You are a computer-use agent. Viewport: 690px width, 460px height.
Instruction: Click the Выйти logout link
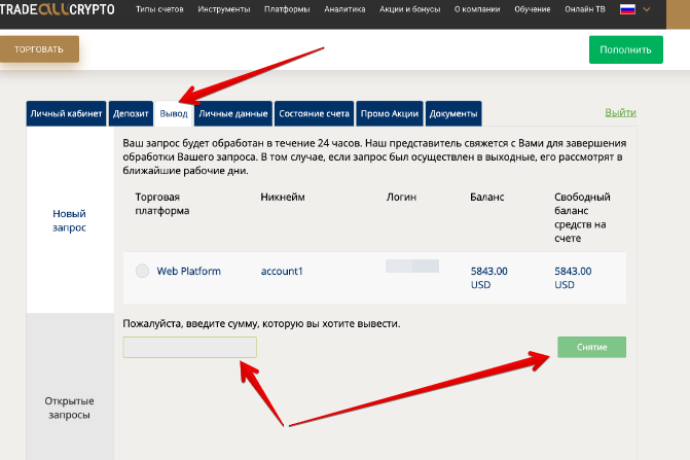(620, 113)
